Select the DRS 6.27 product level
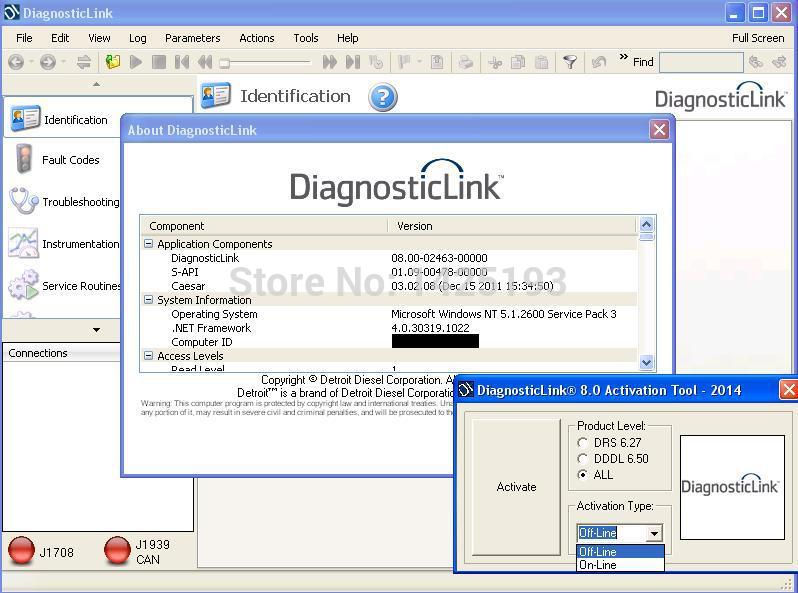The width and height of the screenshot is (798, 593). point(583,442)
